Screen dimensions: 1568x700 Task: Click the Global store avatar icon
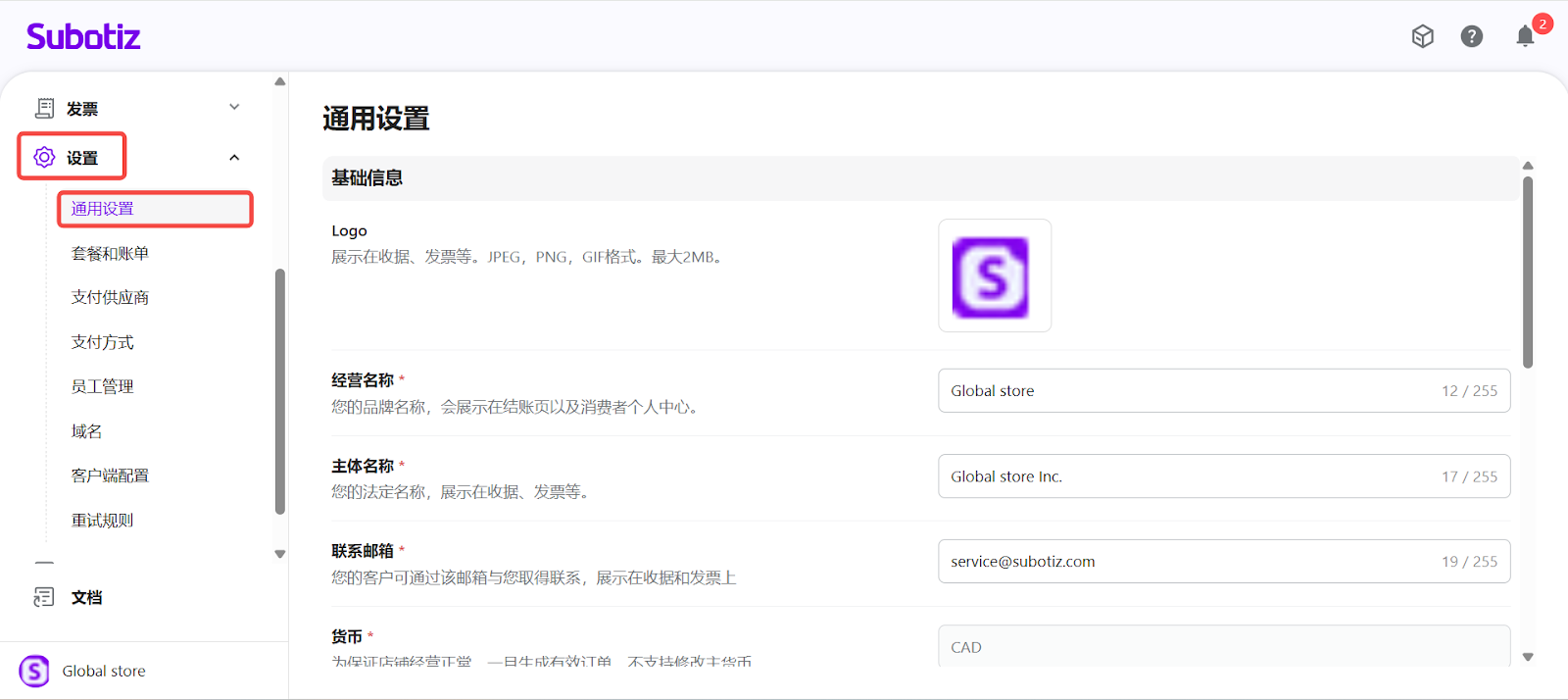34,671
